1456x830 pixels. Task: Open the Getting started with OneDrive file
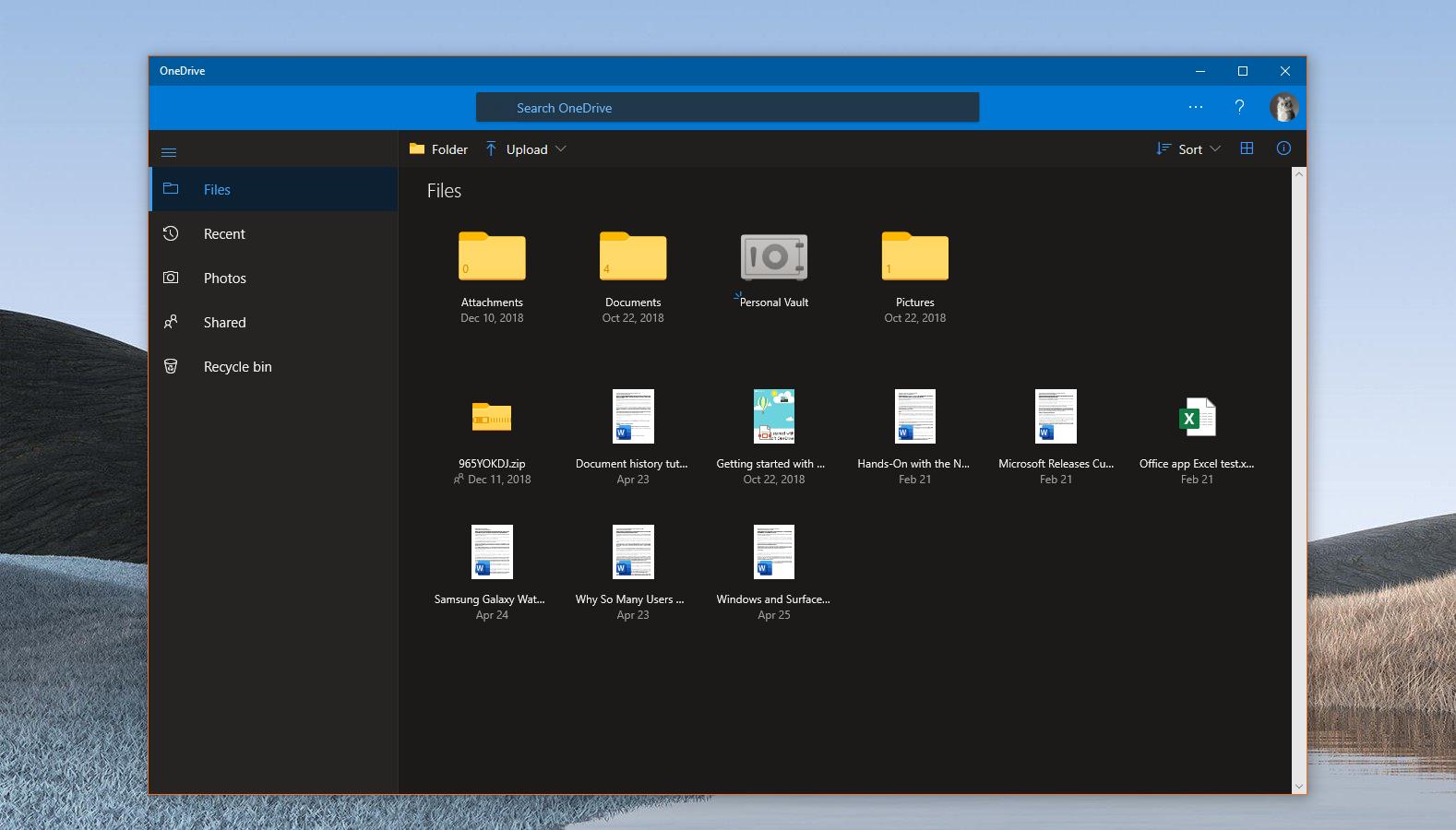click(x=774, y=416)
